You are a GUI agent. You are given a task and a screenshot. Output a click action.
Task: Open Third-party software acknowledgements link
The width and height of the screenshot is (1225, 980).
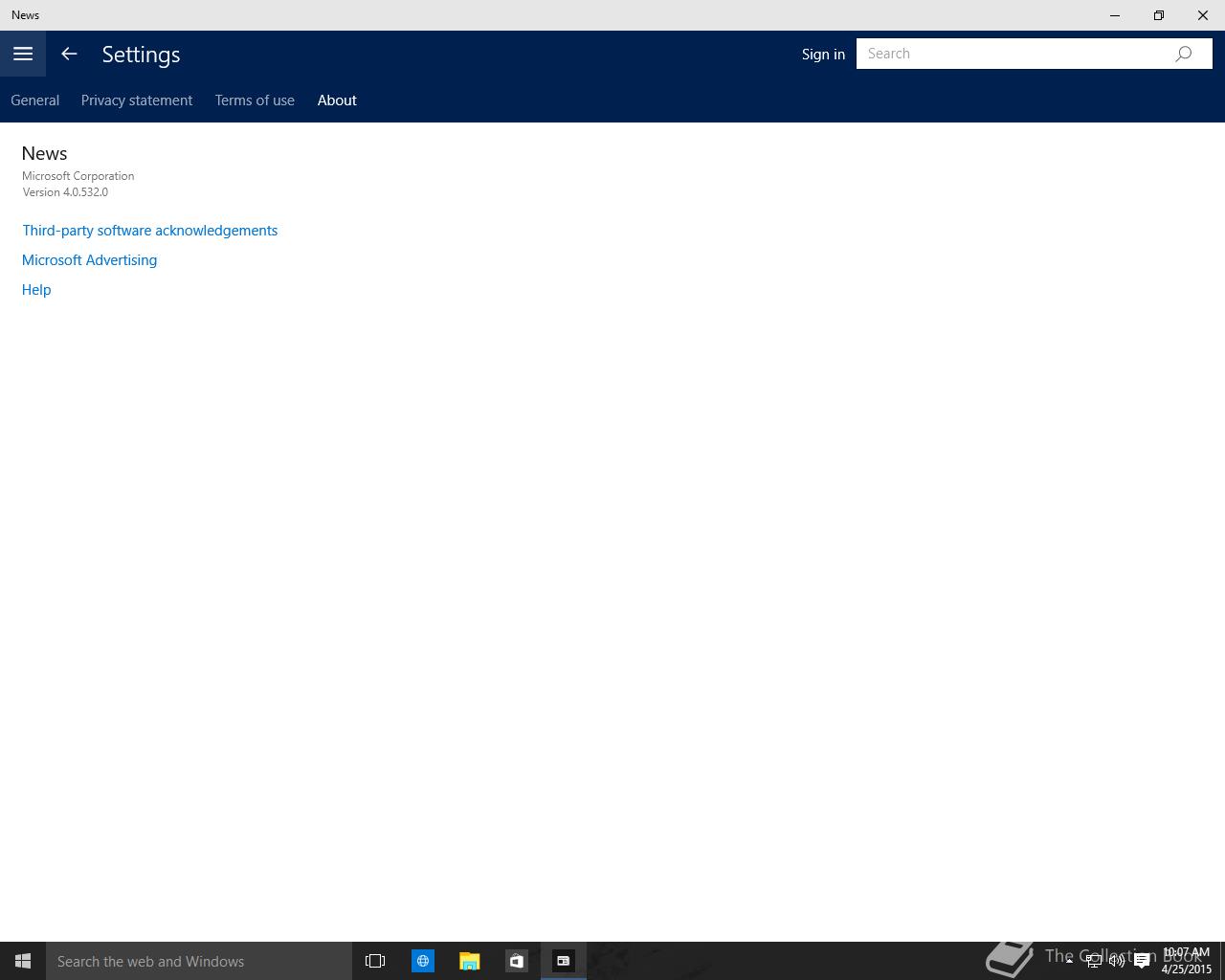[150, 231]
